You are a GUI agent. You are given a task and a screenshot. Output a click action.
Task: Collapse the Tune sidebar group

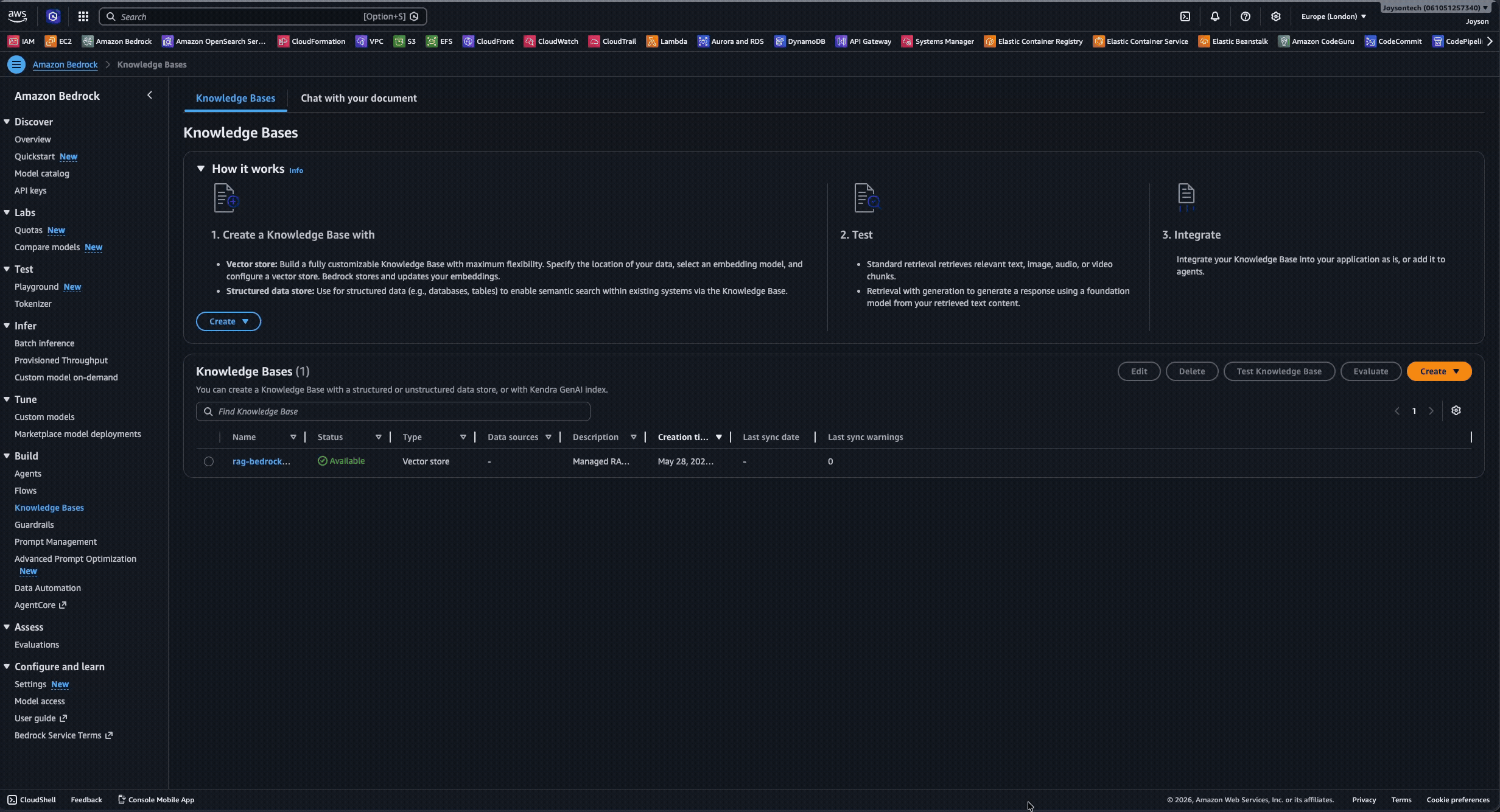[x=7, y=399]
